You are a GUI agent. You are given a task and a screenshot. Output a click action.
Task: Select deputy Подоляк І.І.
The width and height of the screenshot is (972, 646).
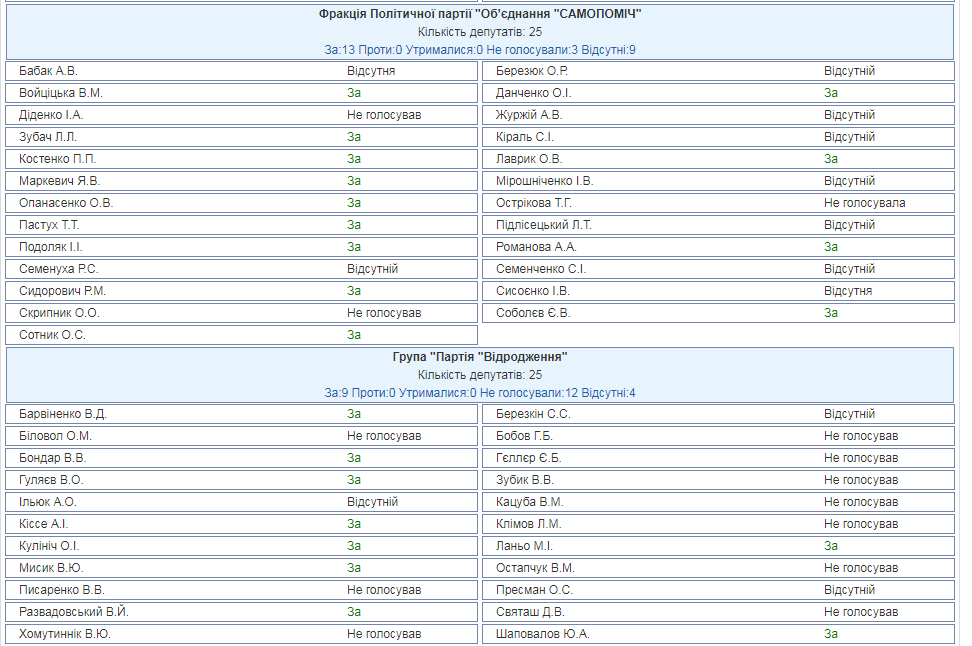coord(50,247)
